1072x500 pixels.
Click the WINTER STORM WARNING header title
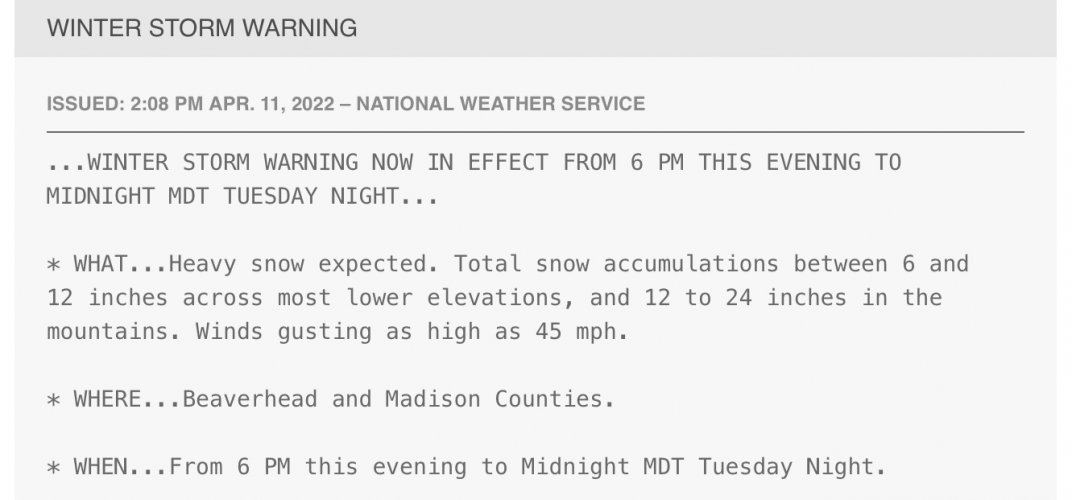202,28
